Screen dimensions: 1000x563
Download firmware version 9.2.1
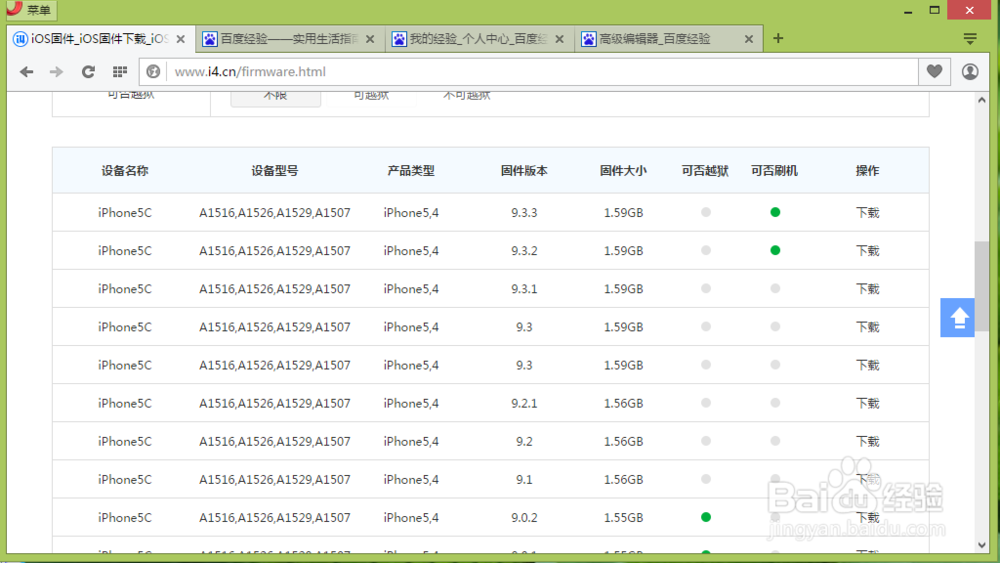click(x=867, y=404)
